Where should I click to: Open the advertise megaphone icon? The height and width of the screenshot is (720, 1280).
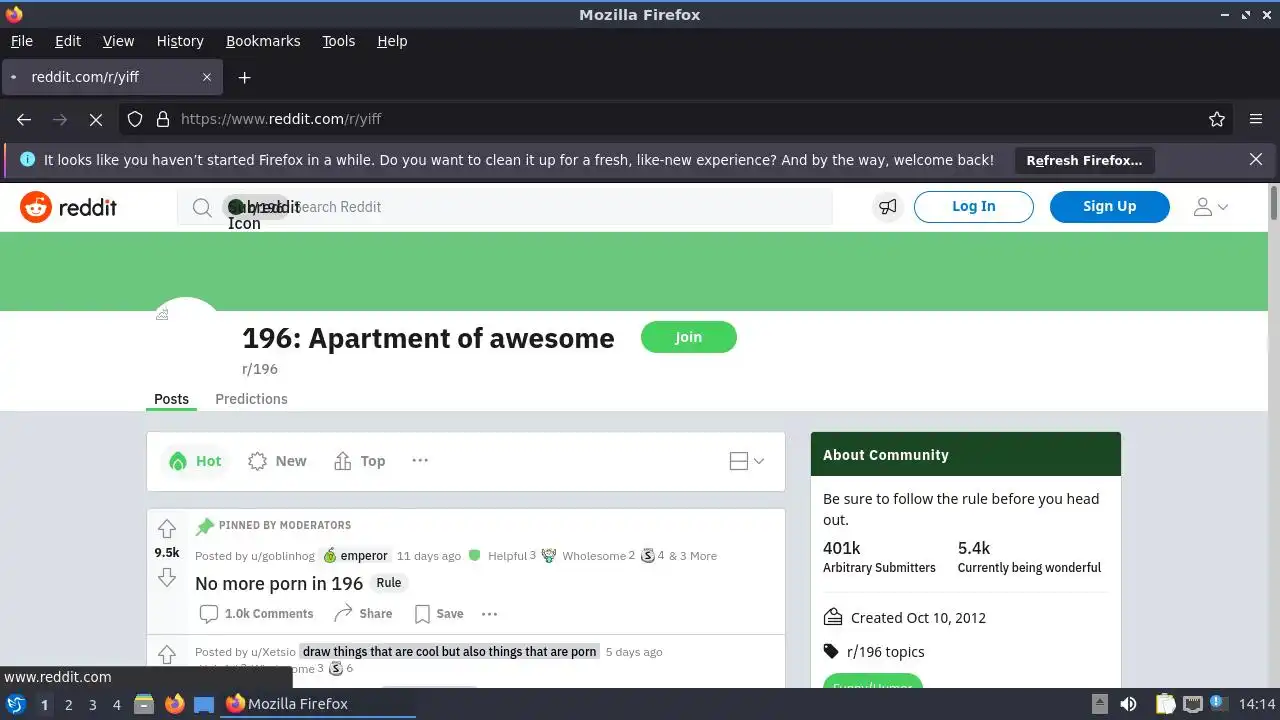click(888, 207)
